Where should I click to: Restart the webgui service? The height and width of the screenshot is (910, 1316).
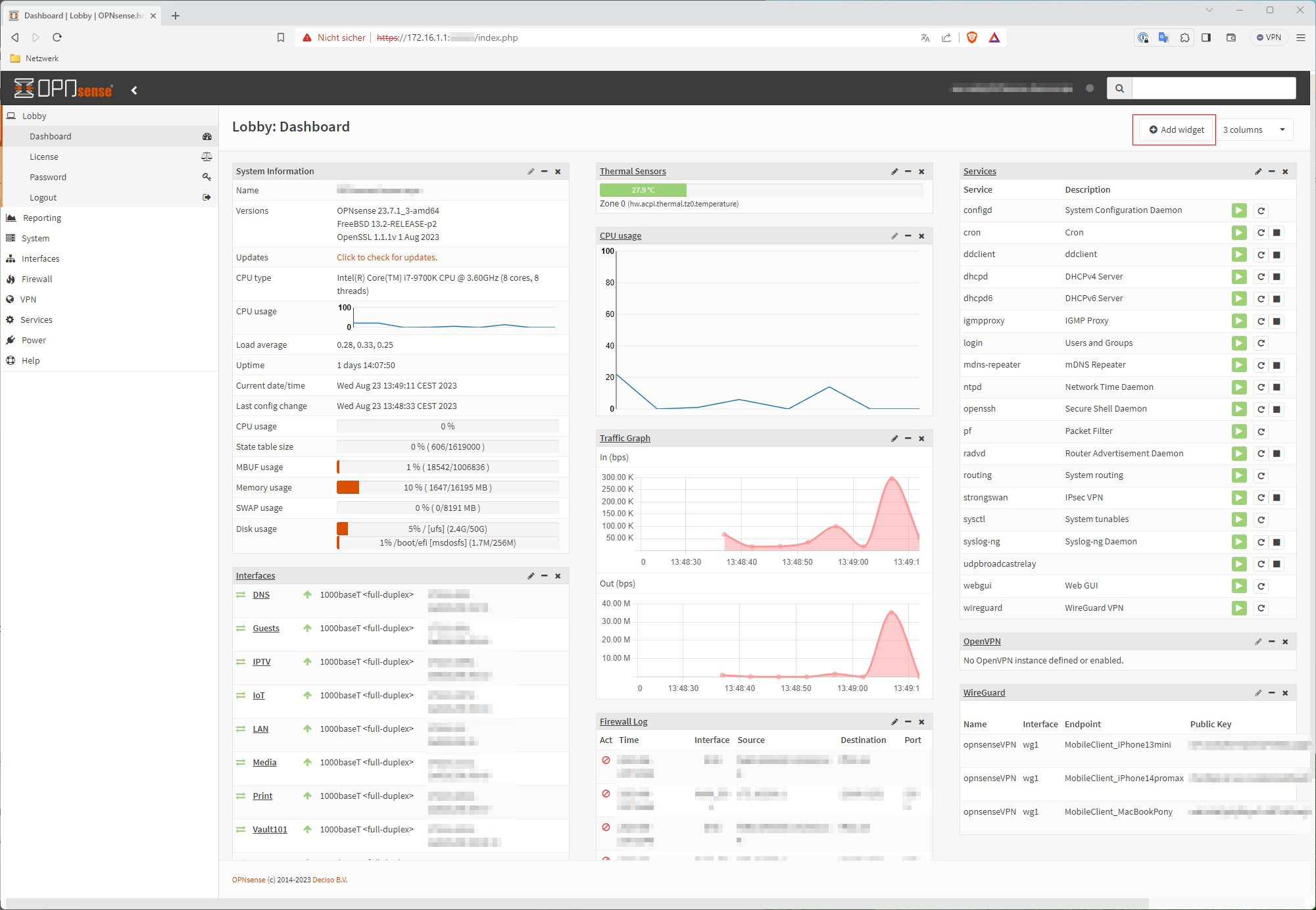(x=1261, y=587)
